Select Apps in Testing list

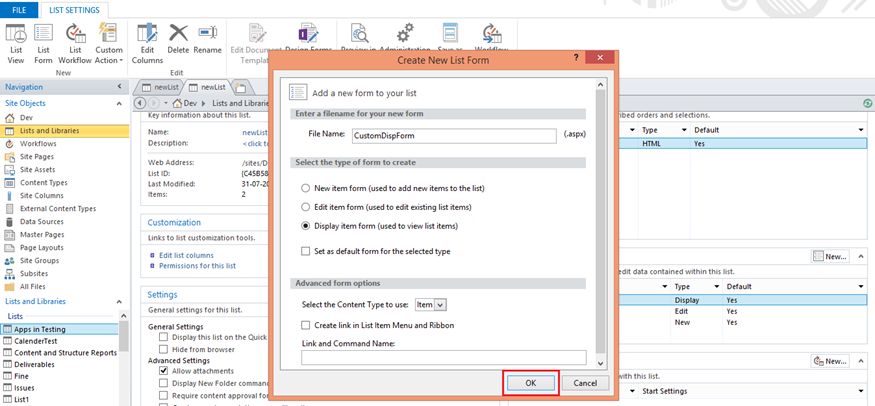[x=59, y=329]
